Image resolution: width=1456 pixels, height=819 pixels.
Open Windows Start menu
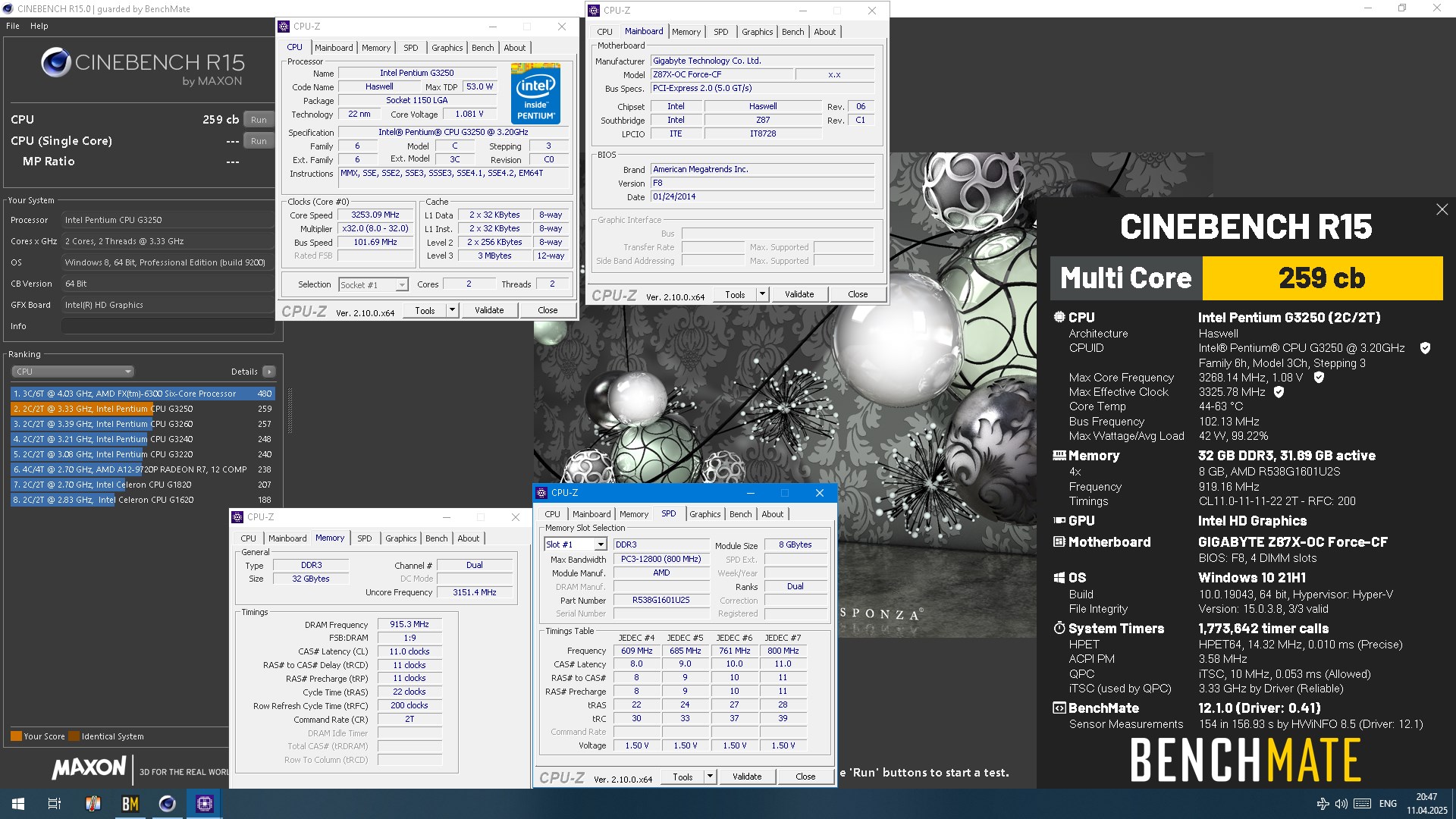[18, 804]
